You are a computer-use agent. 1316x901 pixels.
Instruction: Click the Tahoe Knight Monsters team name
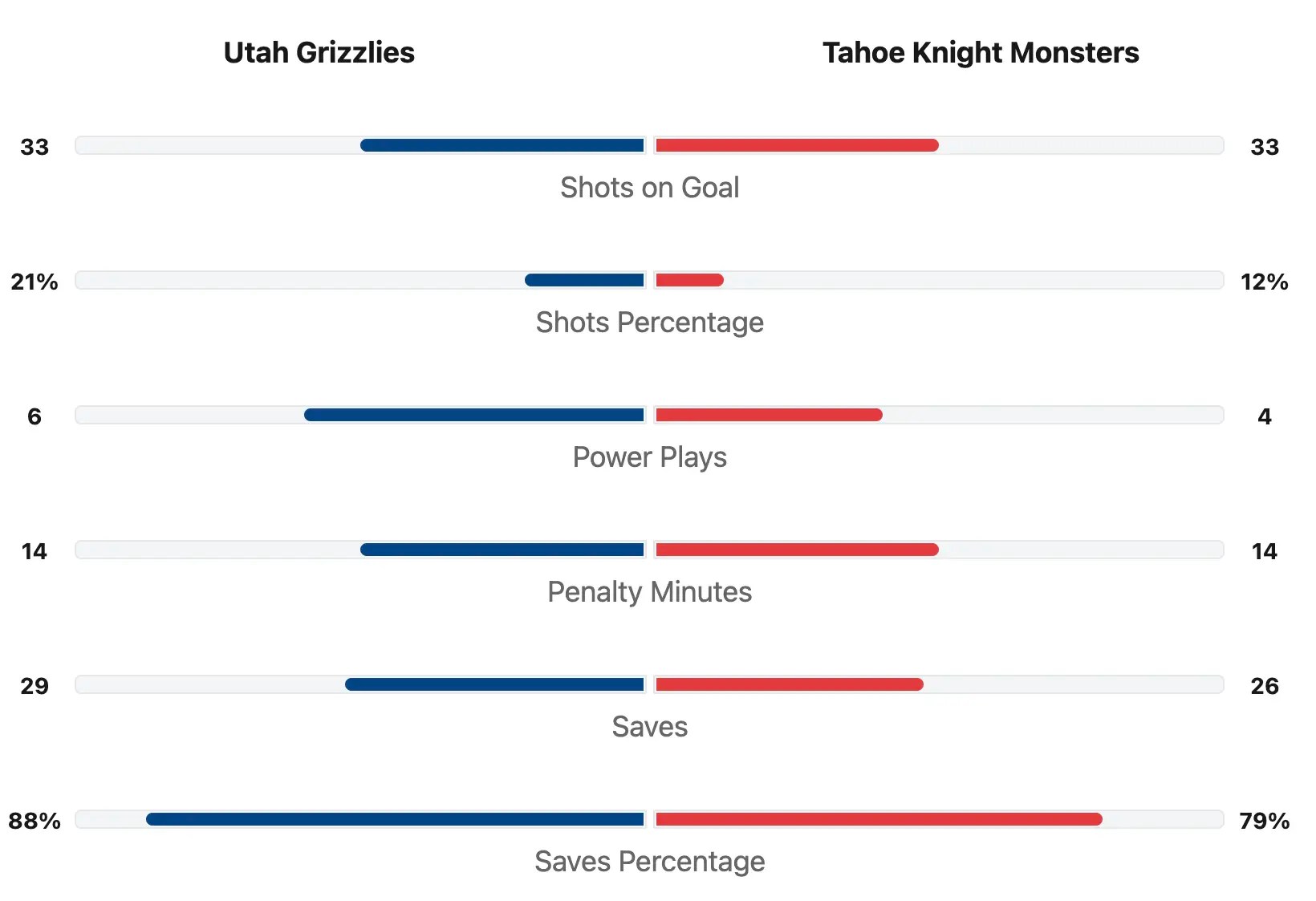pyautogui.click(x=980, y=53)
